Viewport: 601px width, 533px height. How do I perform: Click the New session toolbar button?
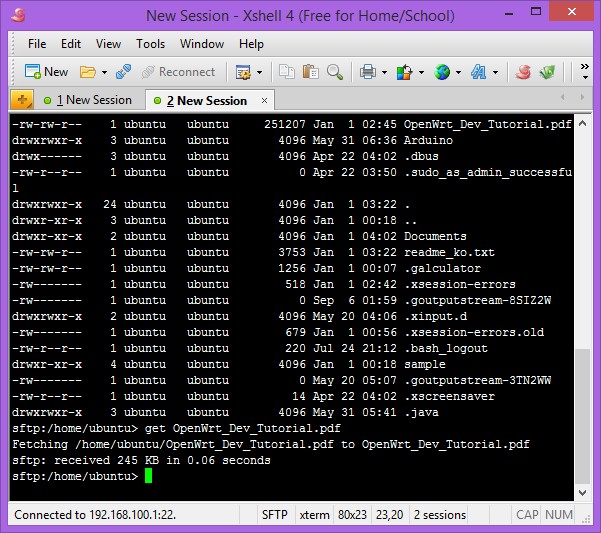tap(46, 72)
